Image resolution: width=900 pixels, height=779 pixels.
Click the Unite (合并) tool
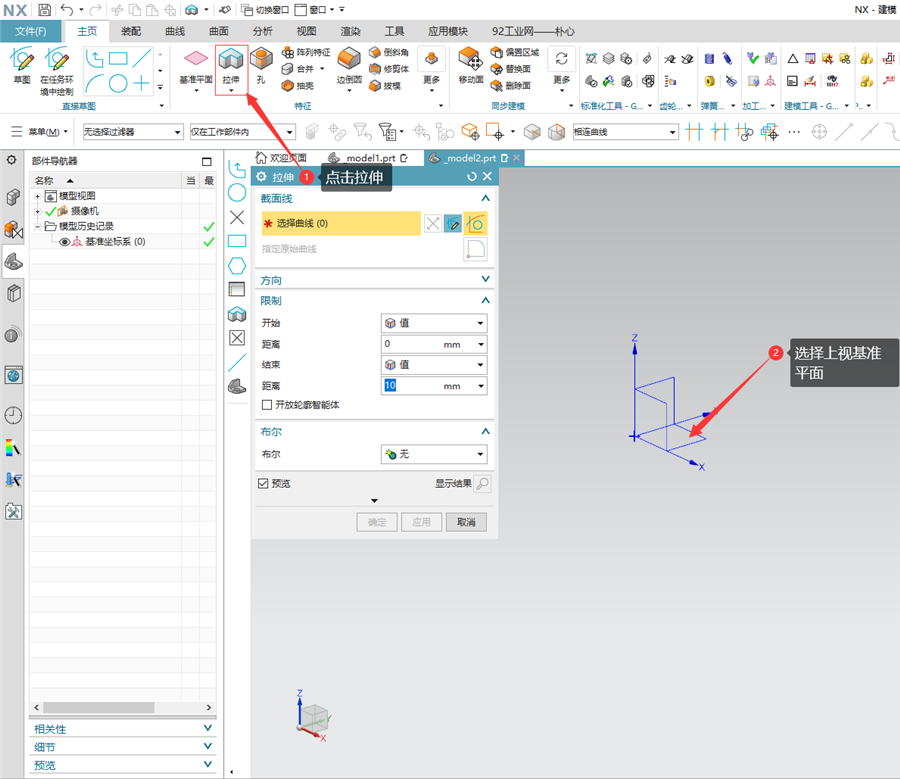click(x=298, y=69)
